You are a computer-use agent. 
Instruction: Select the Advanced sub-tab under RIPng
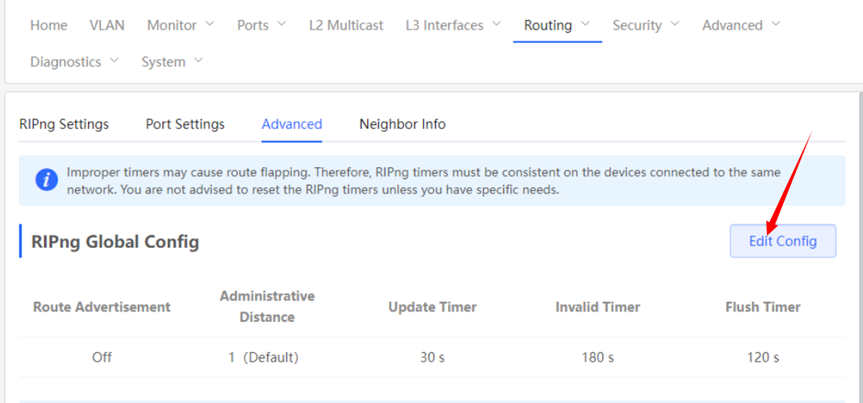pyautogui.click(x=292, y=124)
